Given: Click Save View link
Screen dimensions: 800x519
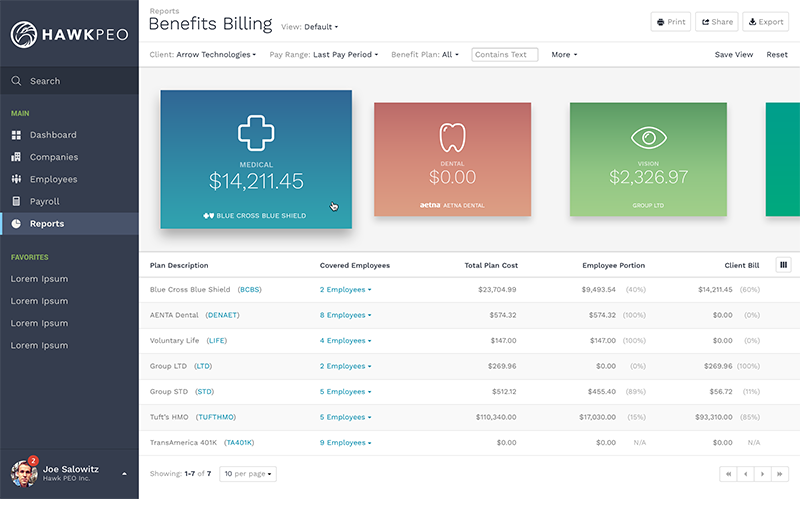Looking at the screenshot, I should tap(734, 55).
